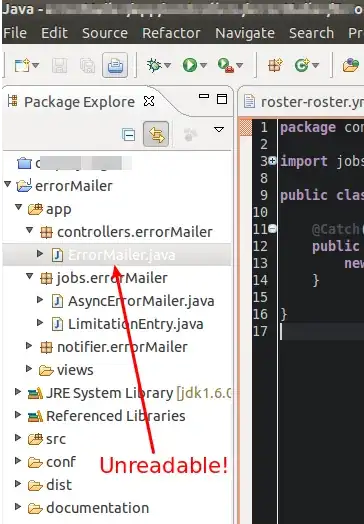Collapse the errorMailer project tree node
This screenshot has height=524, width=364.
(x=8, y=184)
